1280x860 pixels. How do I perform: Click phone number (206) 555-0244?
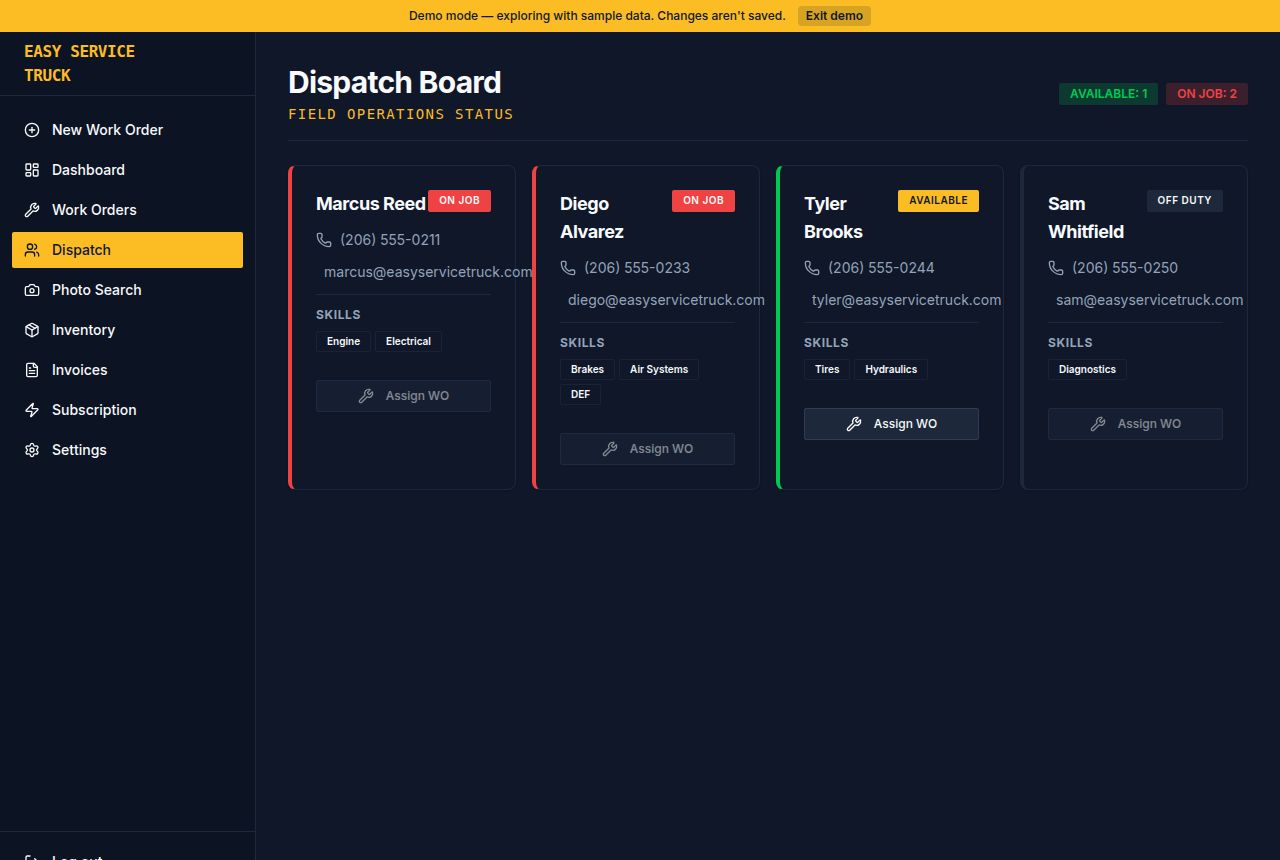pos(881,268)
